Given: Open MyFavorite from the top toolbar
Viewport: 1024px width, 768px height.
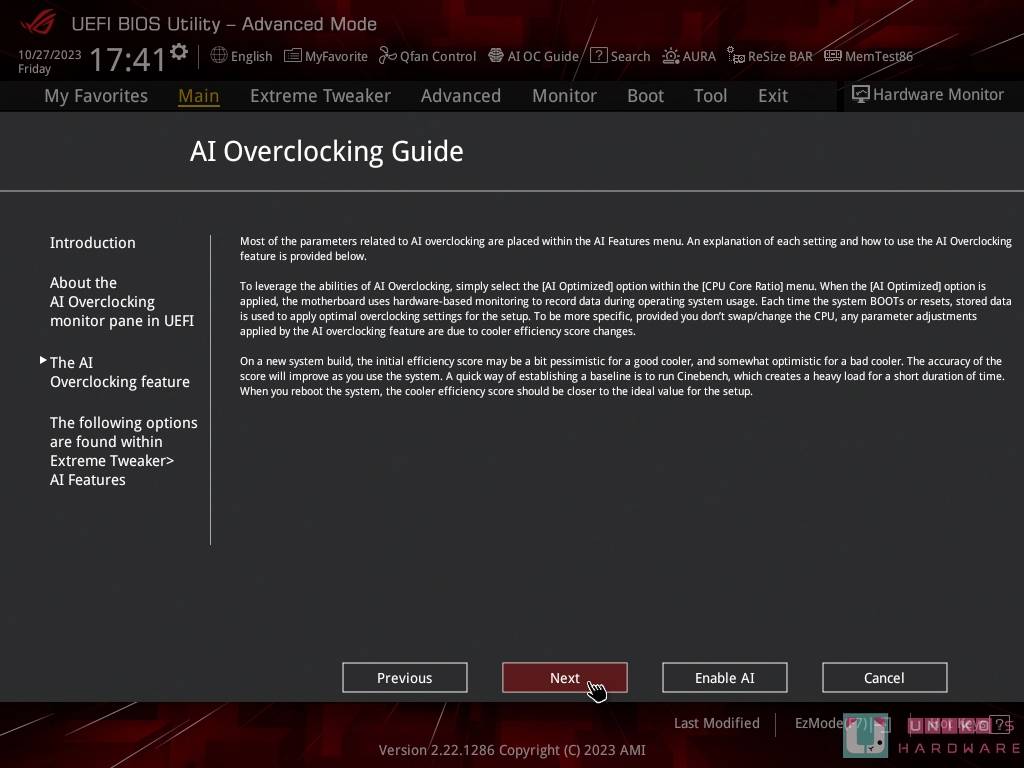Looking at the screenshot, I should 326,56.
